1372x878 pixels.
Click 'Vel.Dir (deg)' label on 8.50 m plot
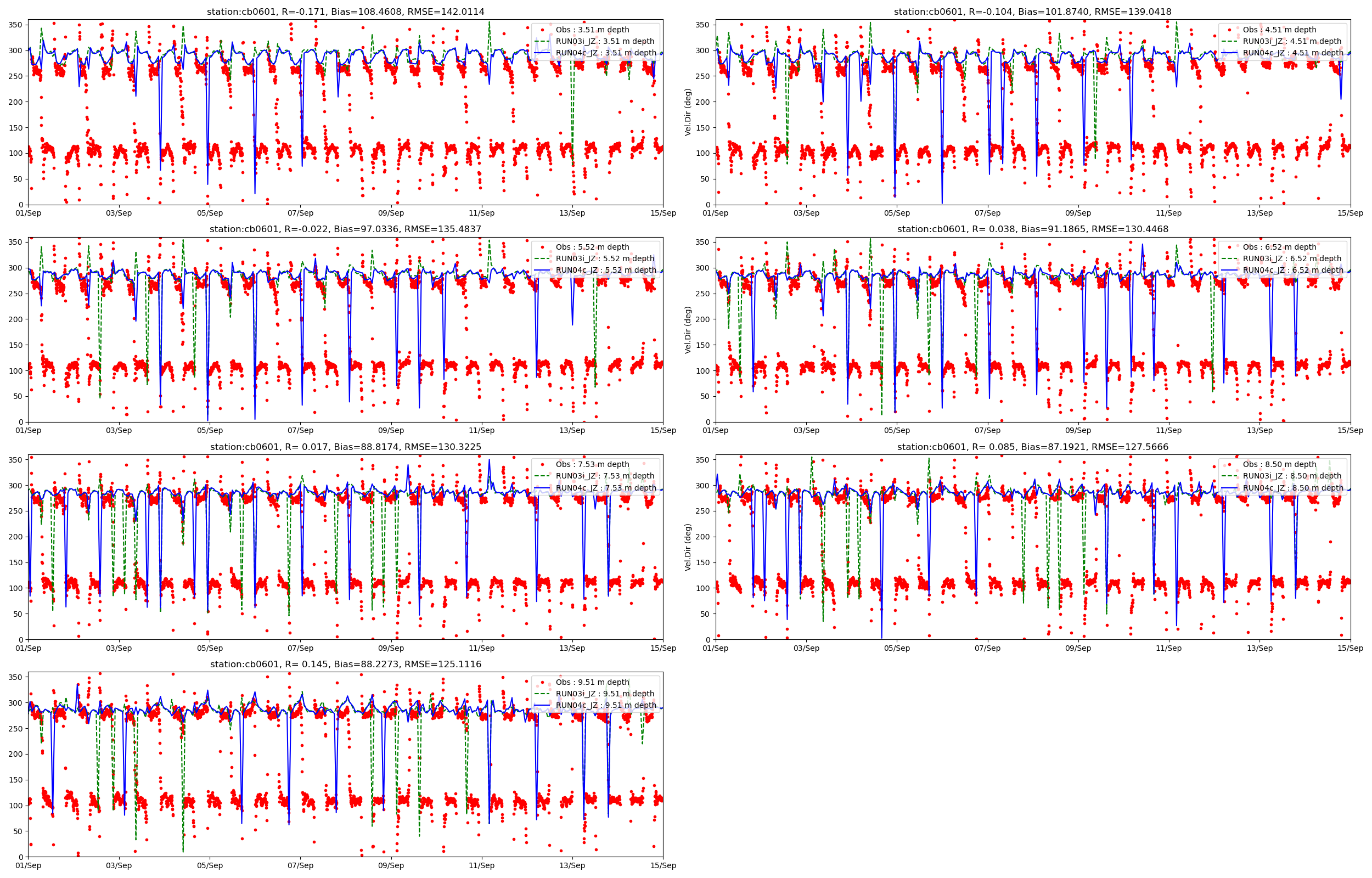[688, 547]
